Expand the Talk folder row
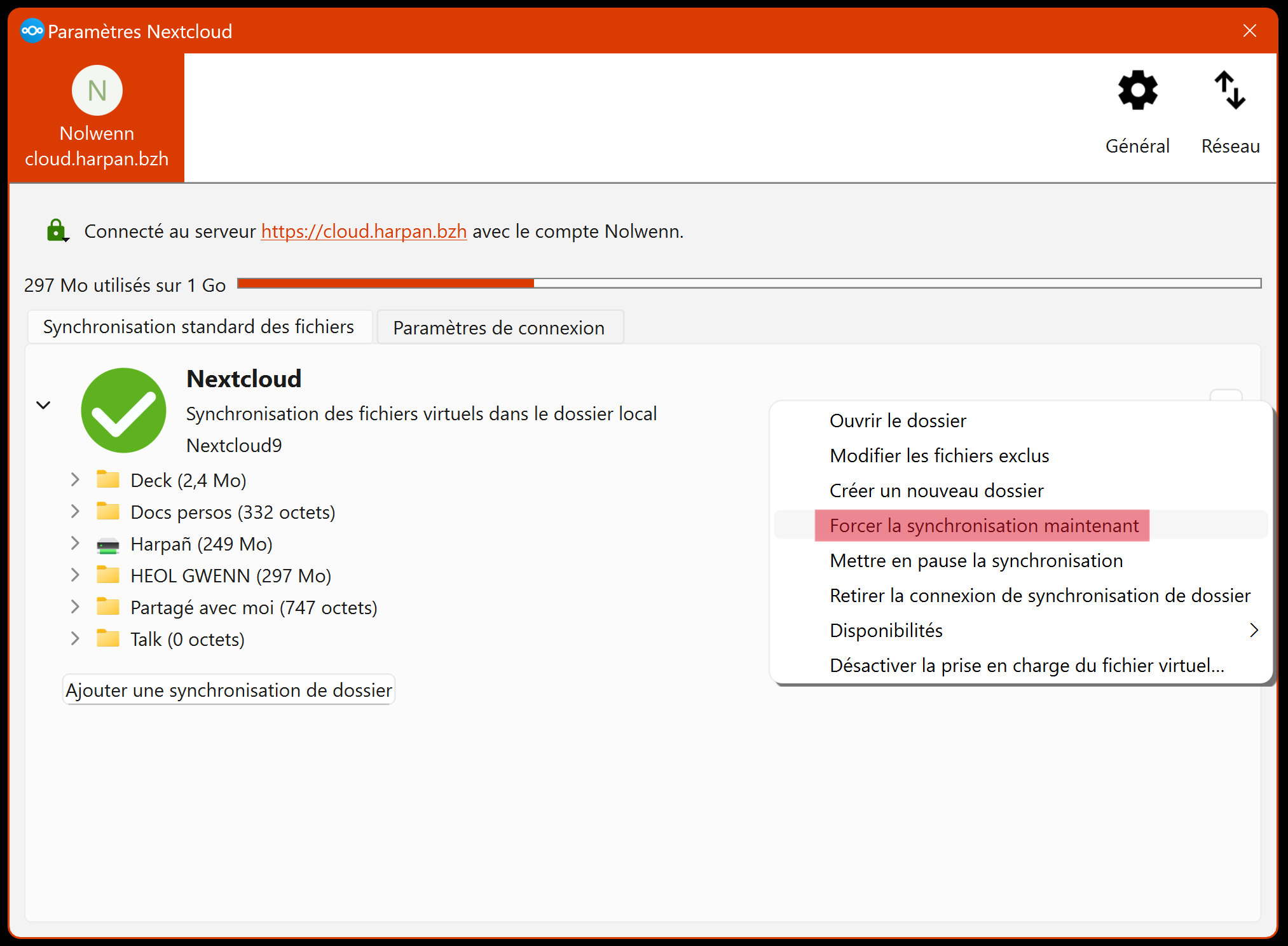 coord(75,638)
